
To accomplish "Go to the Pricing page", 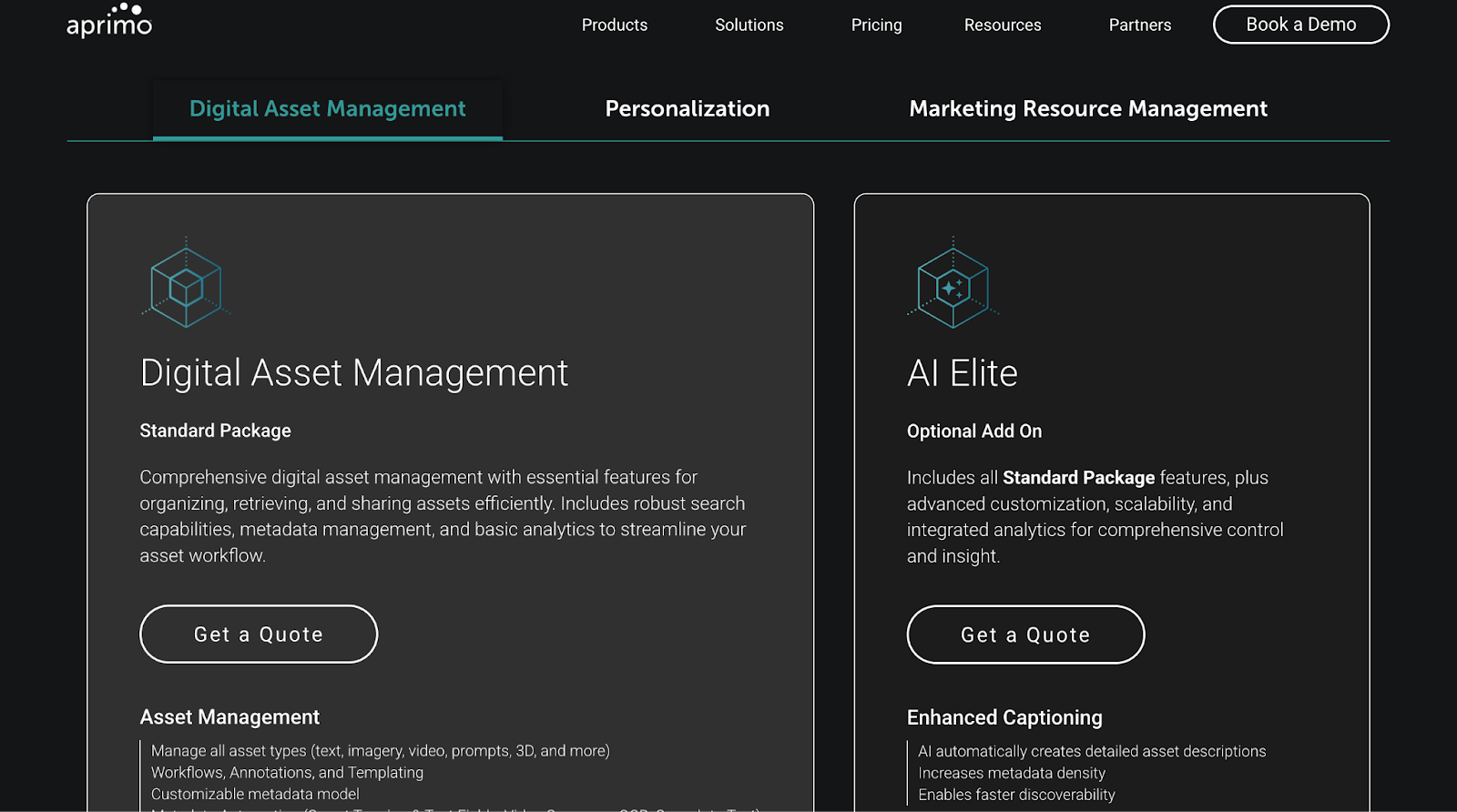I will click(x=876, y=25).
